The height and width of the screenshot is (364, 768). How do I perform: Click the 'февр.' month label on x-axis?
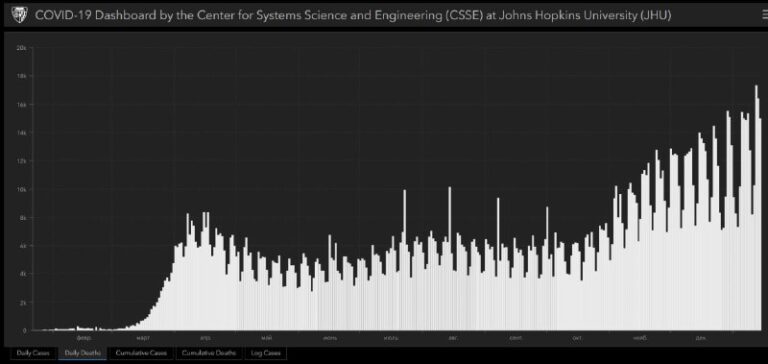pos(84,338)
